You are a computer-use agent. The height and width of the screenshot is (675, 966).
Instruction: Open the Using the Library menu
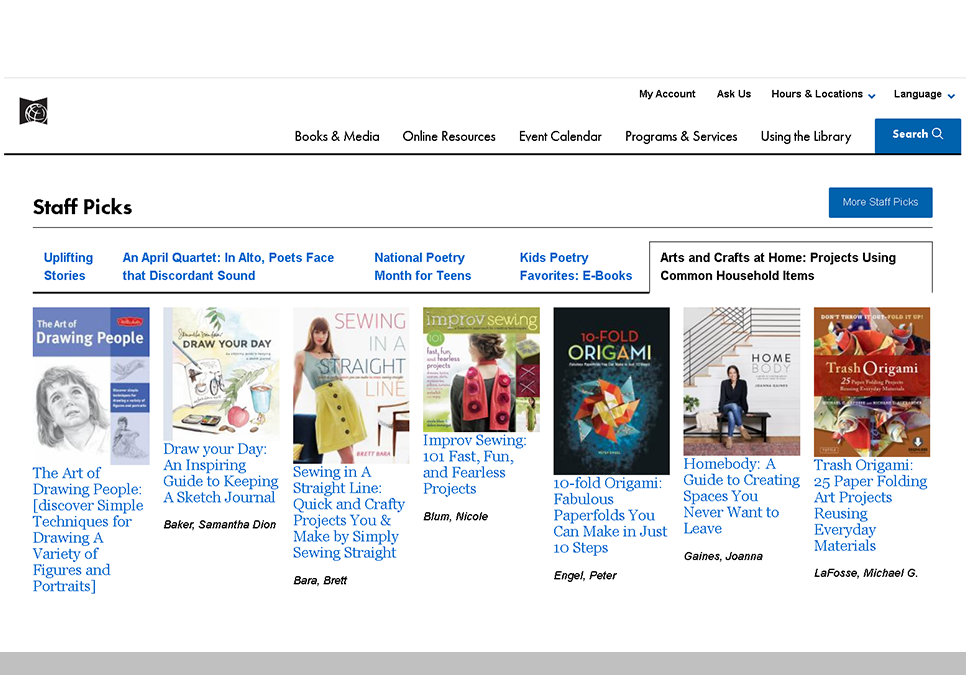click(806, 137)
